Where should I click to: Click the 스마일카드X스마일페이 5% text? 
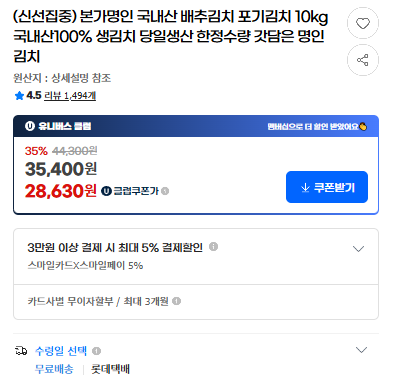85,266
